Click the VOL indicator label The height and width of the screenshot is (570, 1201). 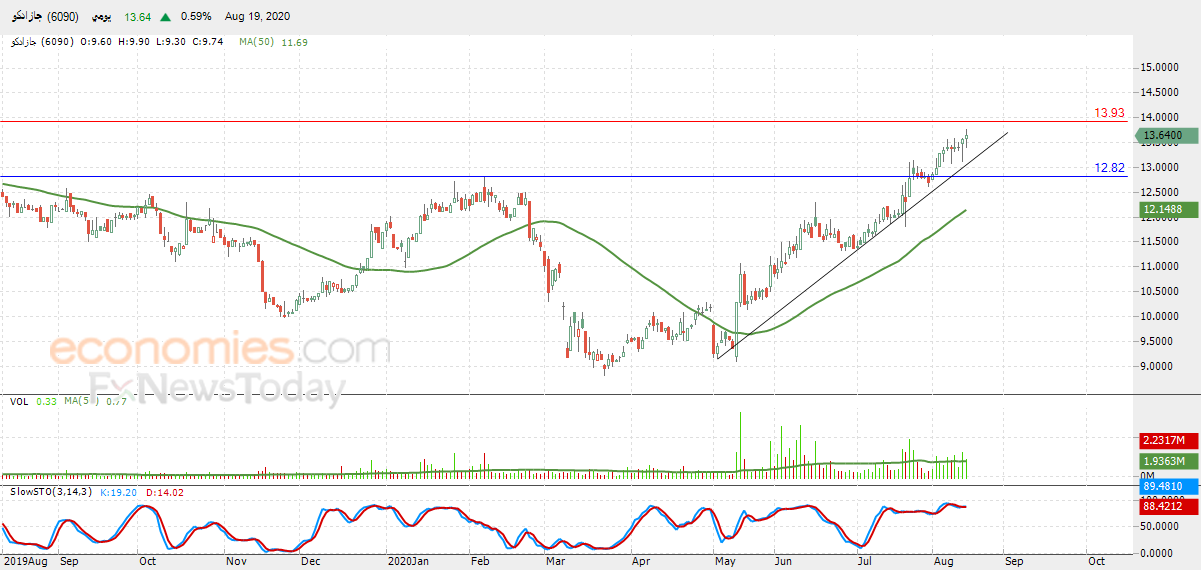pyautogui.click(x=18, y=401)
